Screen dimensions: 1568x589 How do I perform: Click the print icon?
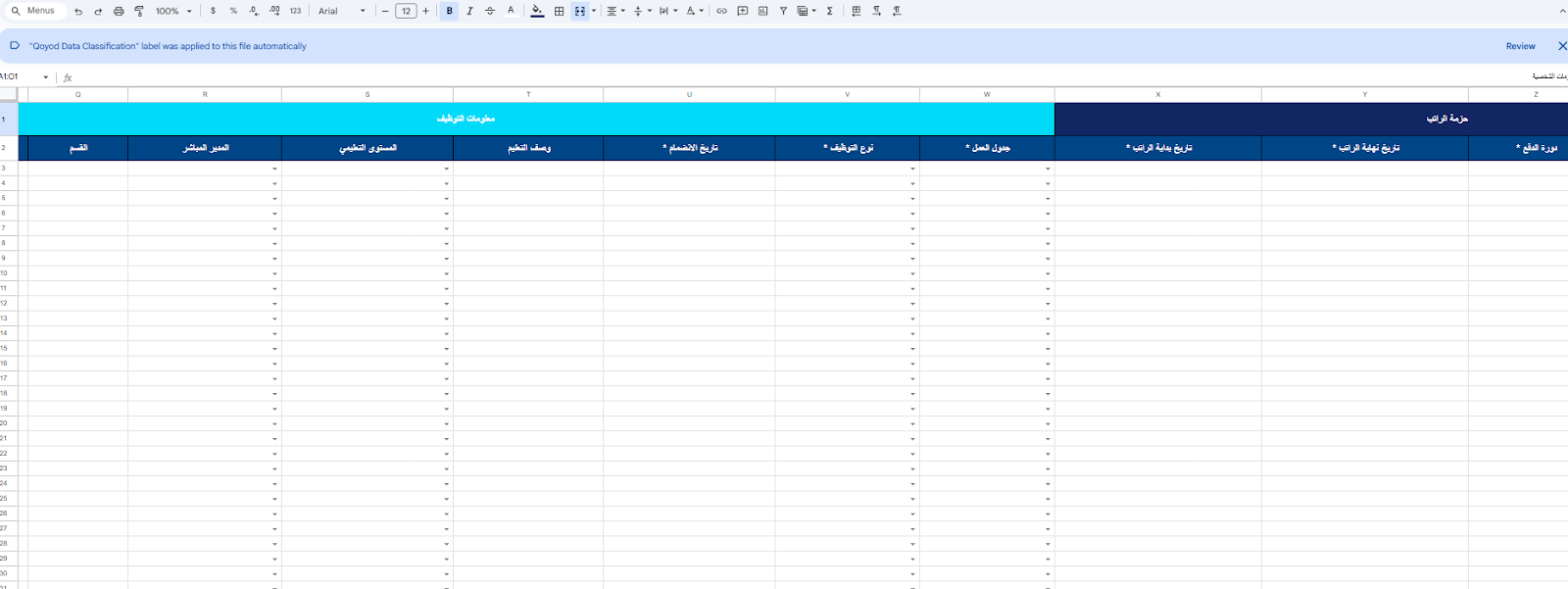tap(119, 12)
